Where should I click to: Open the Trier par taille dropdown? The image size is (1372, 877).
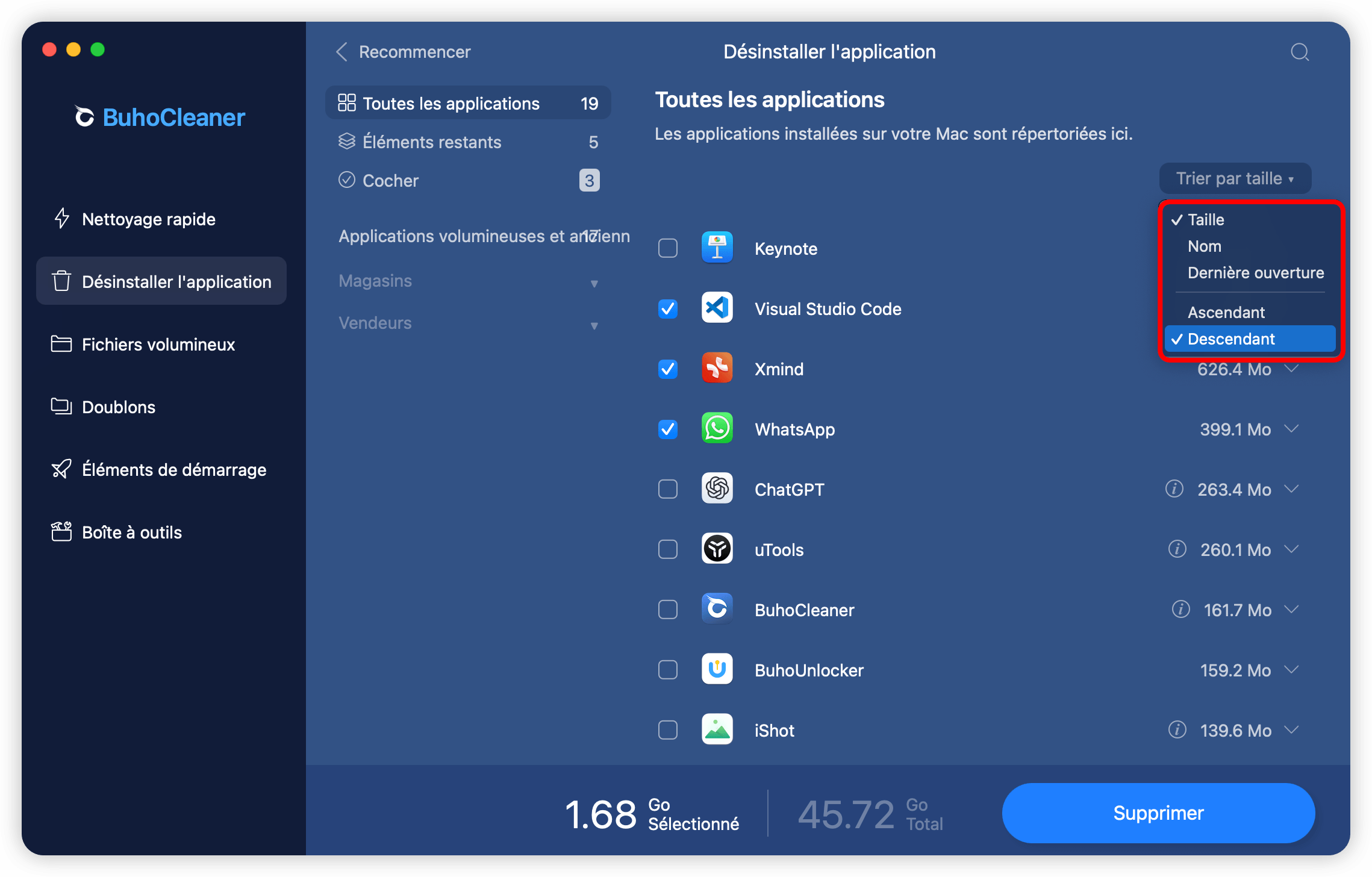pos(1235,178)
